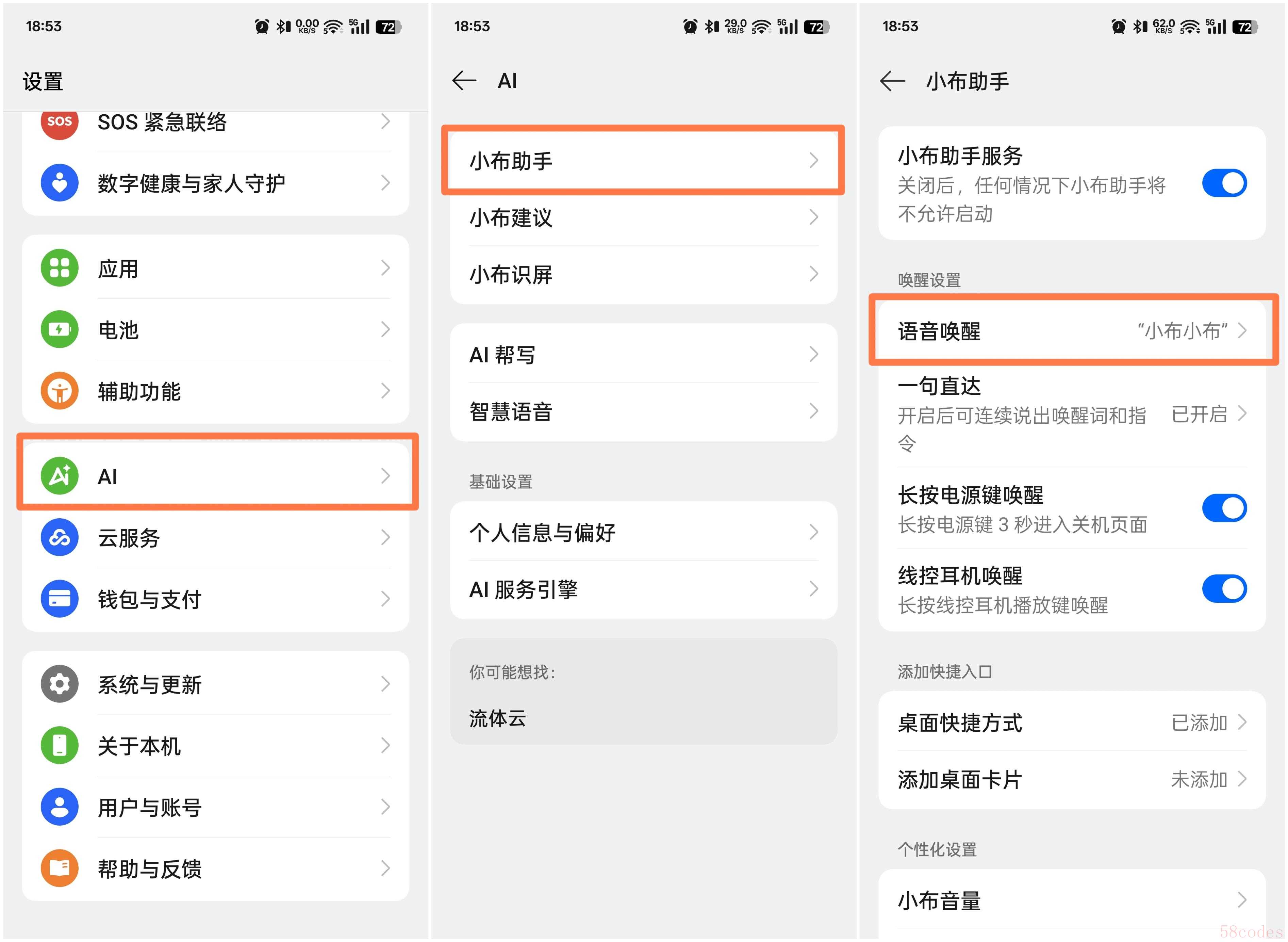1288x942 pixels.
Task: Tap the 已添加 status value
Action: click(1199, 722)
